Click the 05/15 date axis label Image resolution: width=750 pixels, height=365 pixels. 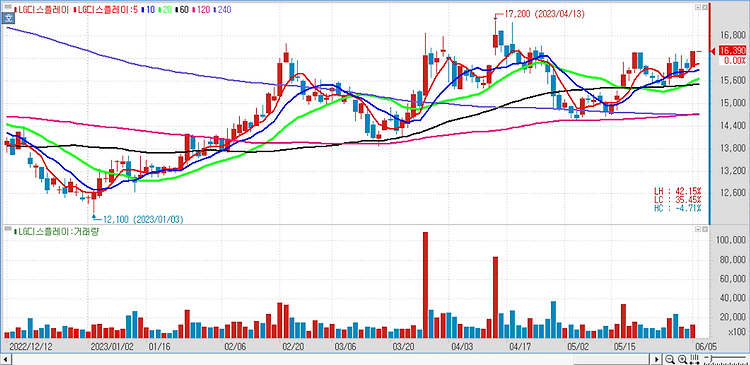[x=624, y=345]
